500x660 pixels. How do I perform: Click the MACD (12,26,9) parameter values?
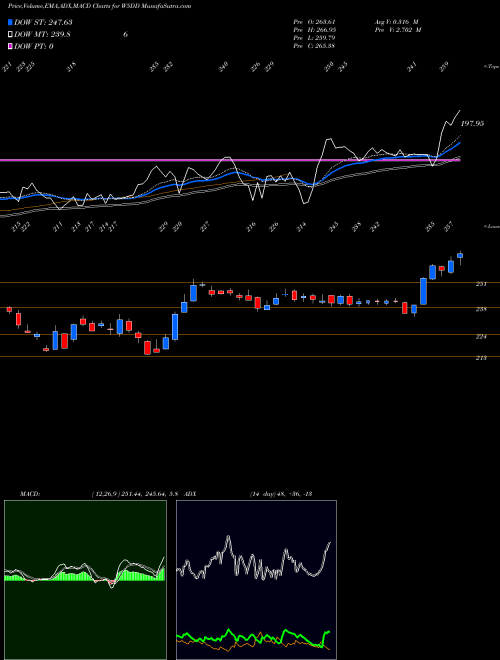[x=136, y=493]
